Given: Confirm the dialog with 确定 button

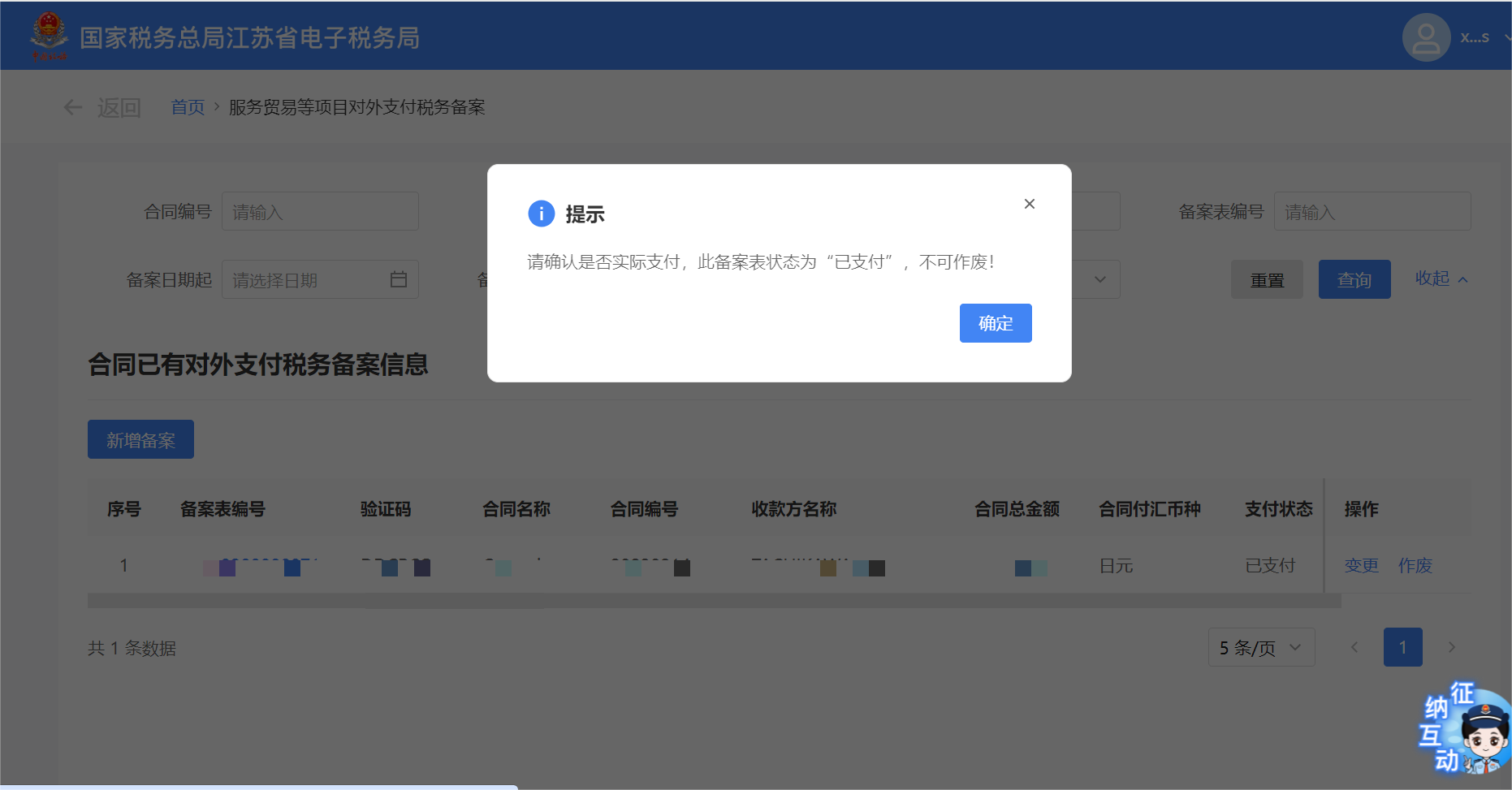Looking at the screenshot, I should coord(995,323).
